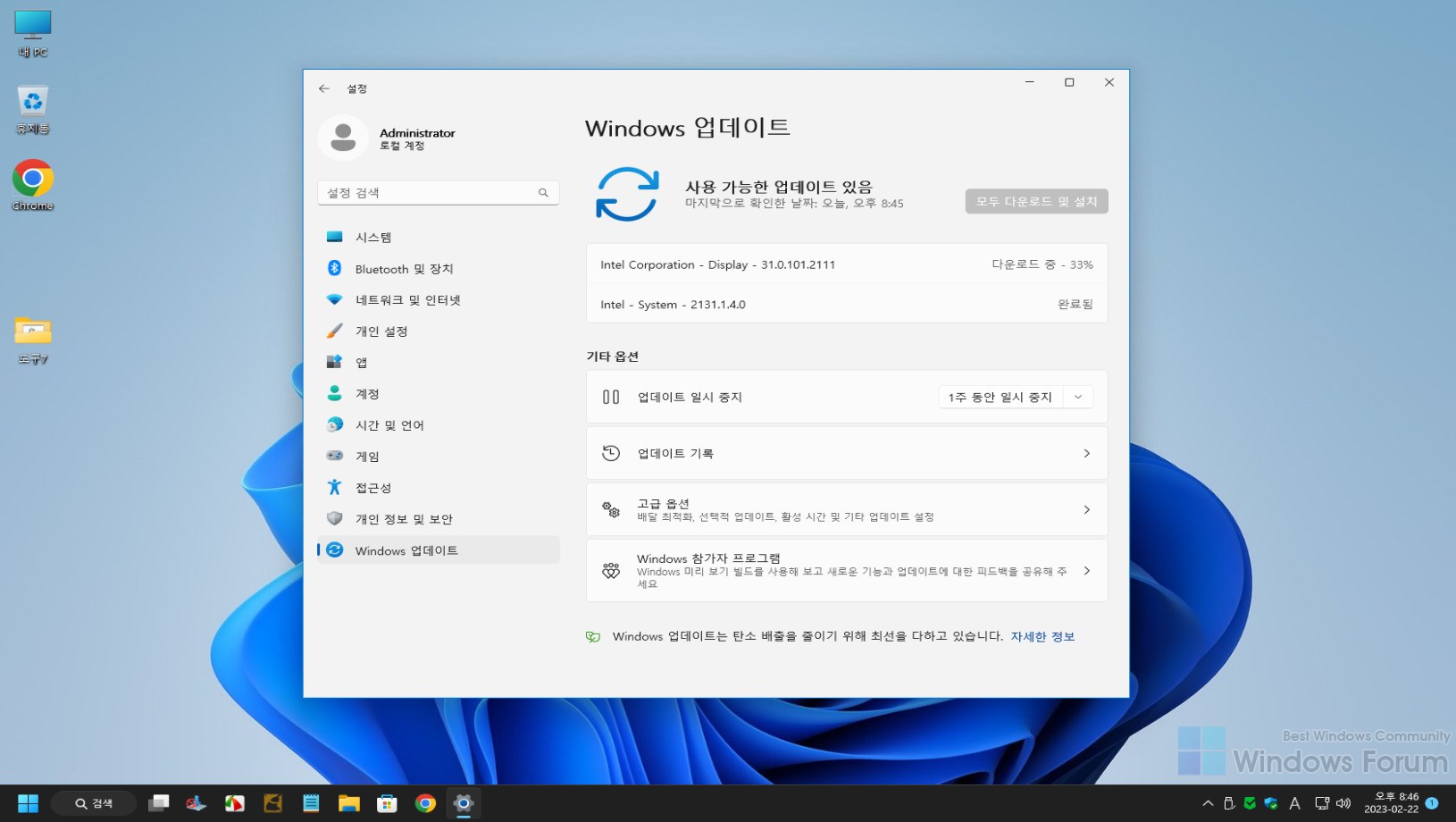Viewport: 1456px width, 822px height.
Task: Click the magnifier icon in settings search
Action: tap(543, 192)
